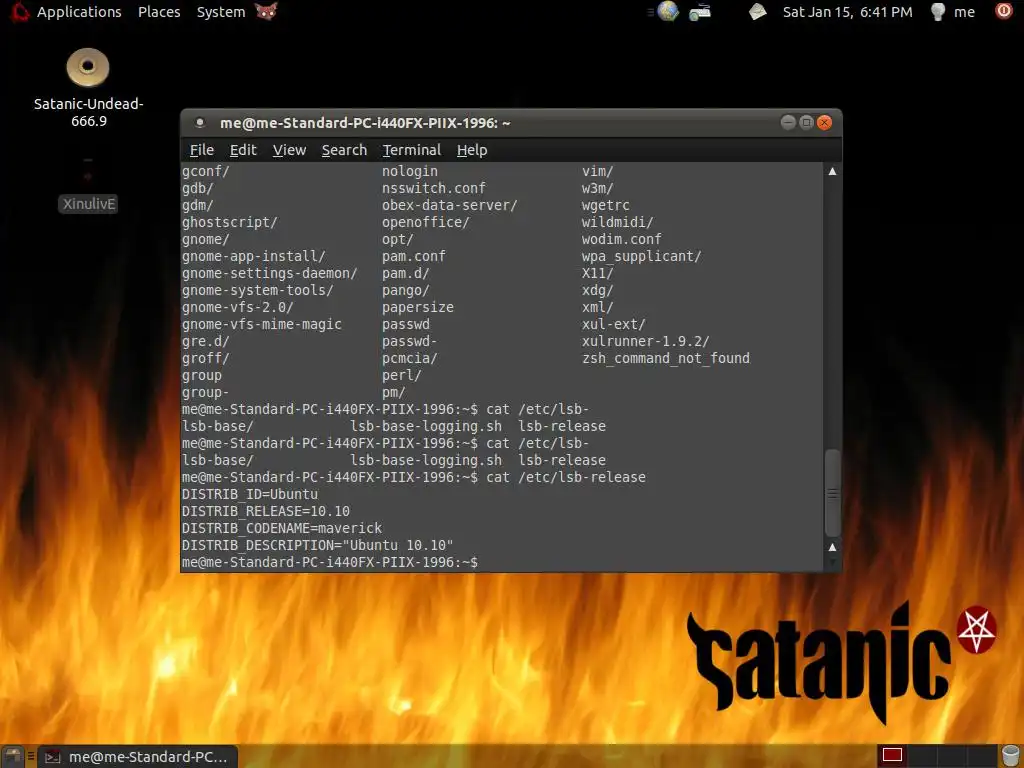Click the terminal taskbar button me@me-Standard-PC...
The height and width of the screenshot is (768, 1024).
[138, 756]
